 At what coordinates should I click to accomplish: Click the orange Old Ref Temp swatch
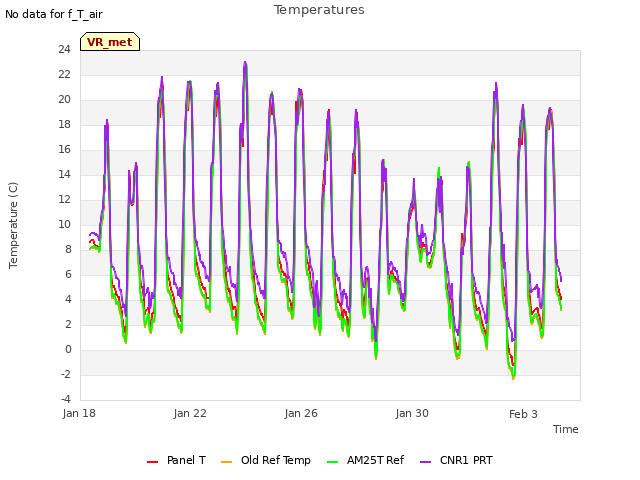pyautogui.click(x=226, y=462)
